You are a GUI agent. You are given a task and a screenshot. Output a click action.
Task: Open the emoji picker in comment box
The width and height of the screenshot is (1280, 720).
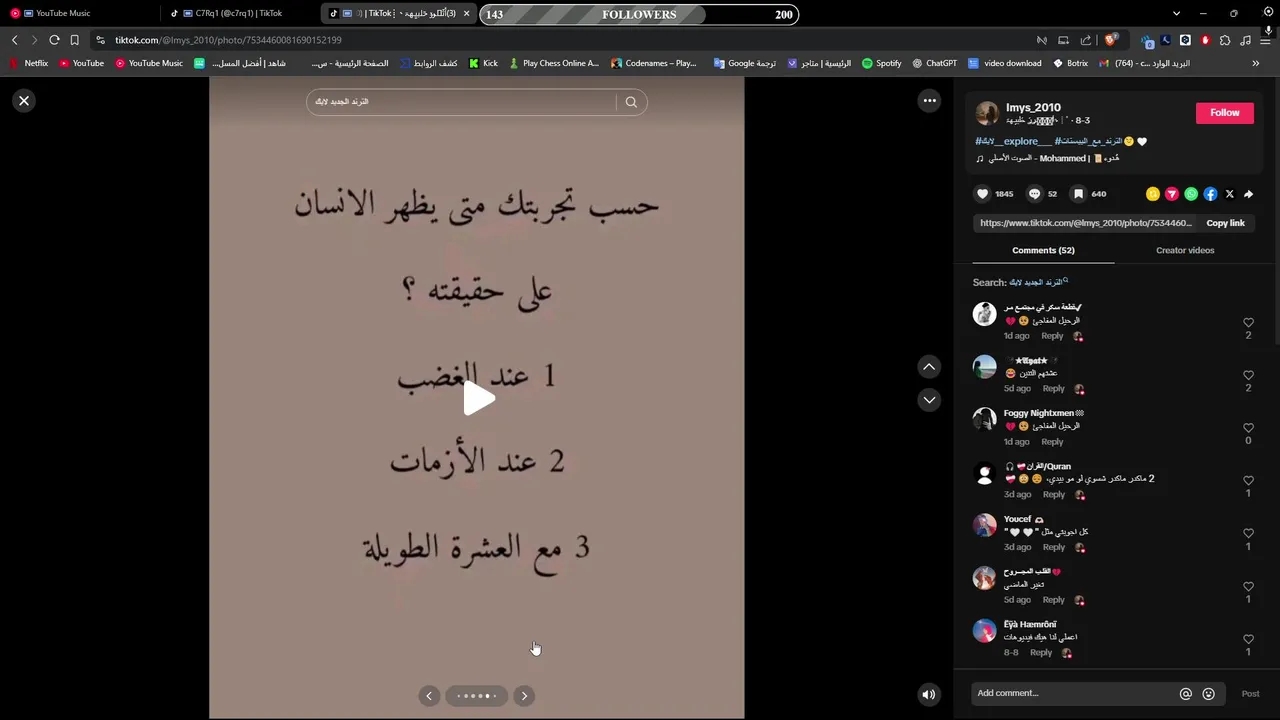coord(1208,694)
